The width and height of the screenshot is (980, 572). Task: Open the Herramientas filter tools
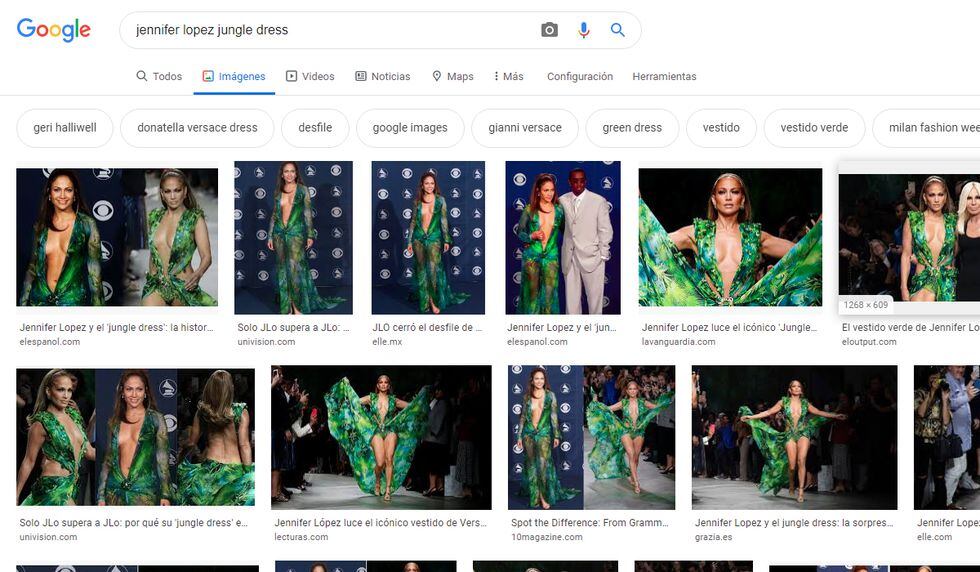click(x=664, y=76)
